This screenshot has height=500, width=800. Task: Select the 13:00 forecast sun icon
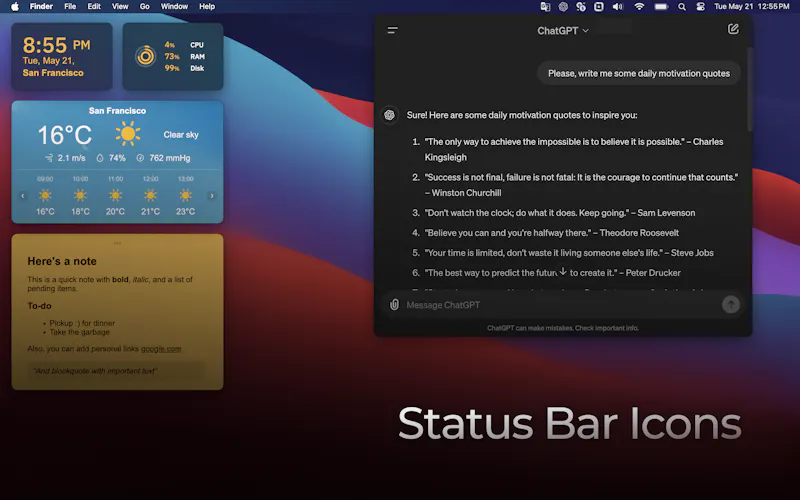click(186, 195)
